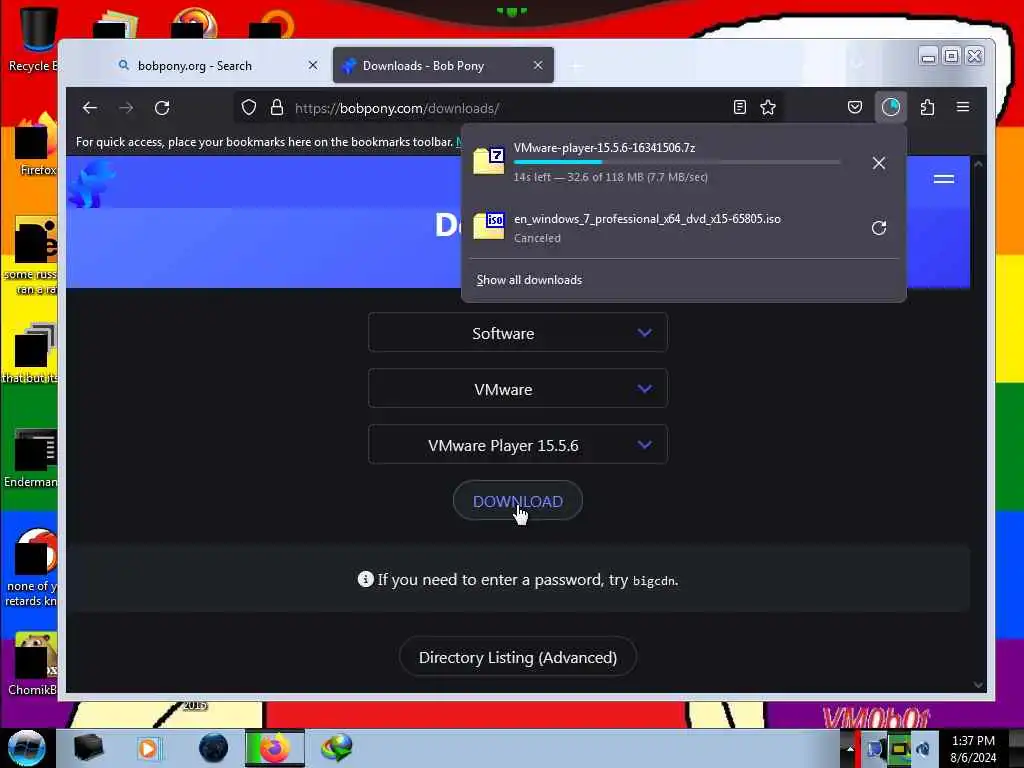Viewport: 1024px width, 768px height.
Task: Launch Firefox from the taskbar
Action: pos(275,748)
